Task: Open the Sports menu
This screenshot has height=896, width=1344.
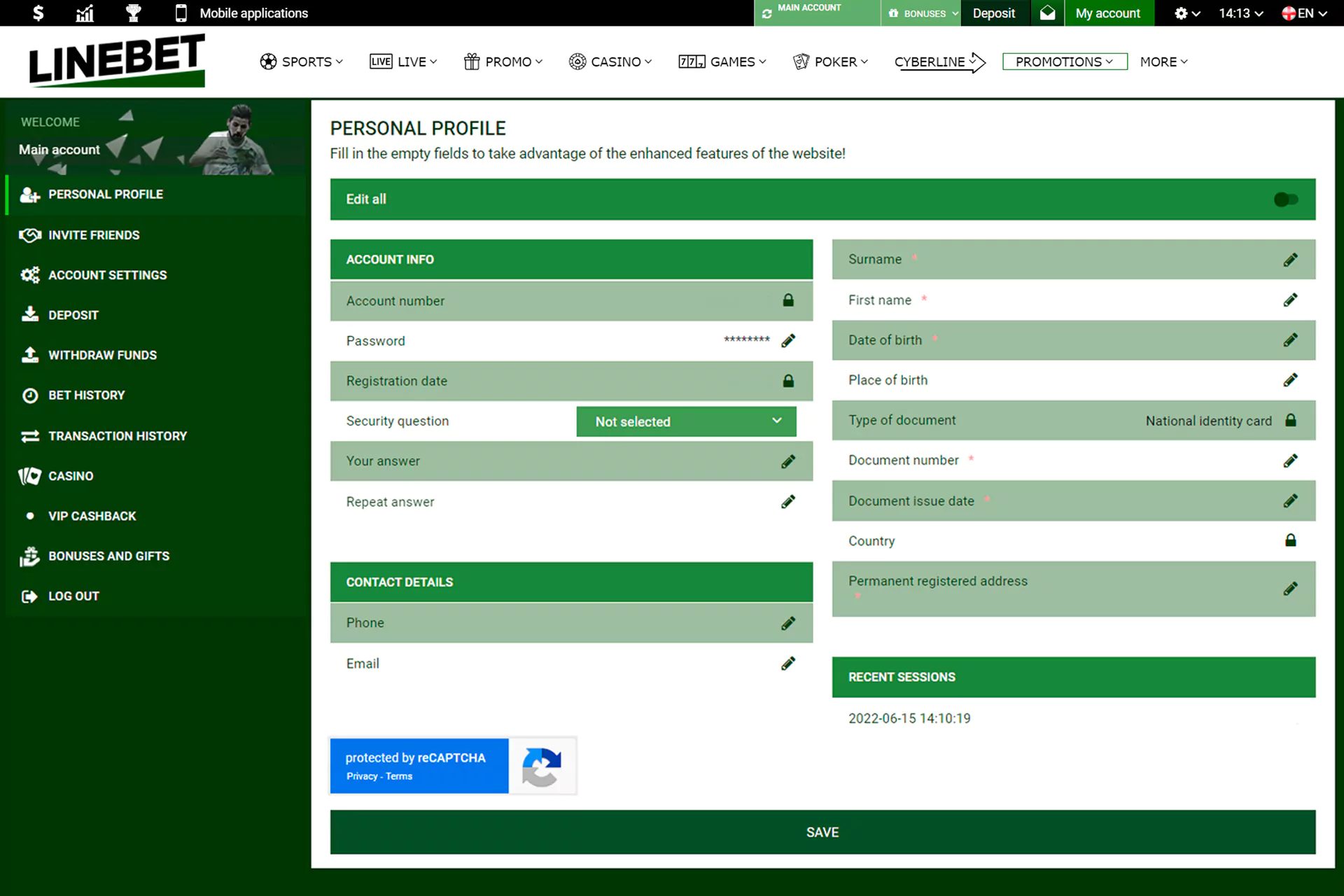Action: click(x=302, y=62)
